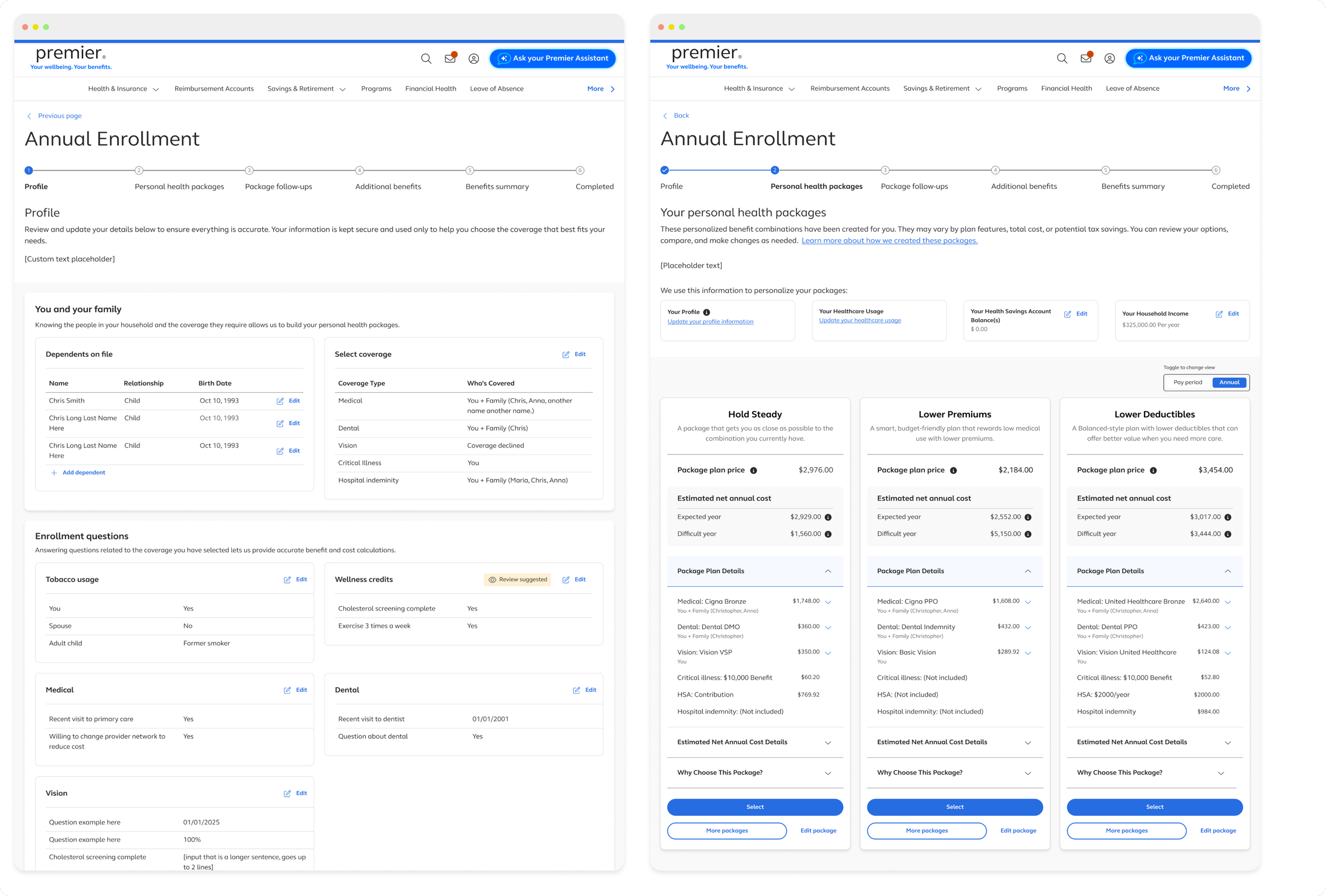
Task: Select the Lower Premiums package
Action: pyautogui.click(x=954, y=807)
